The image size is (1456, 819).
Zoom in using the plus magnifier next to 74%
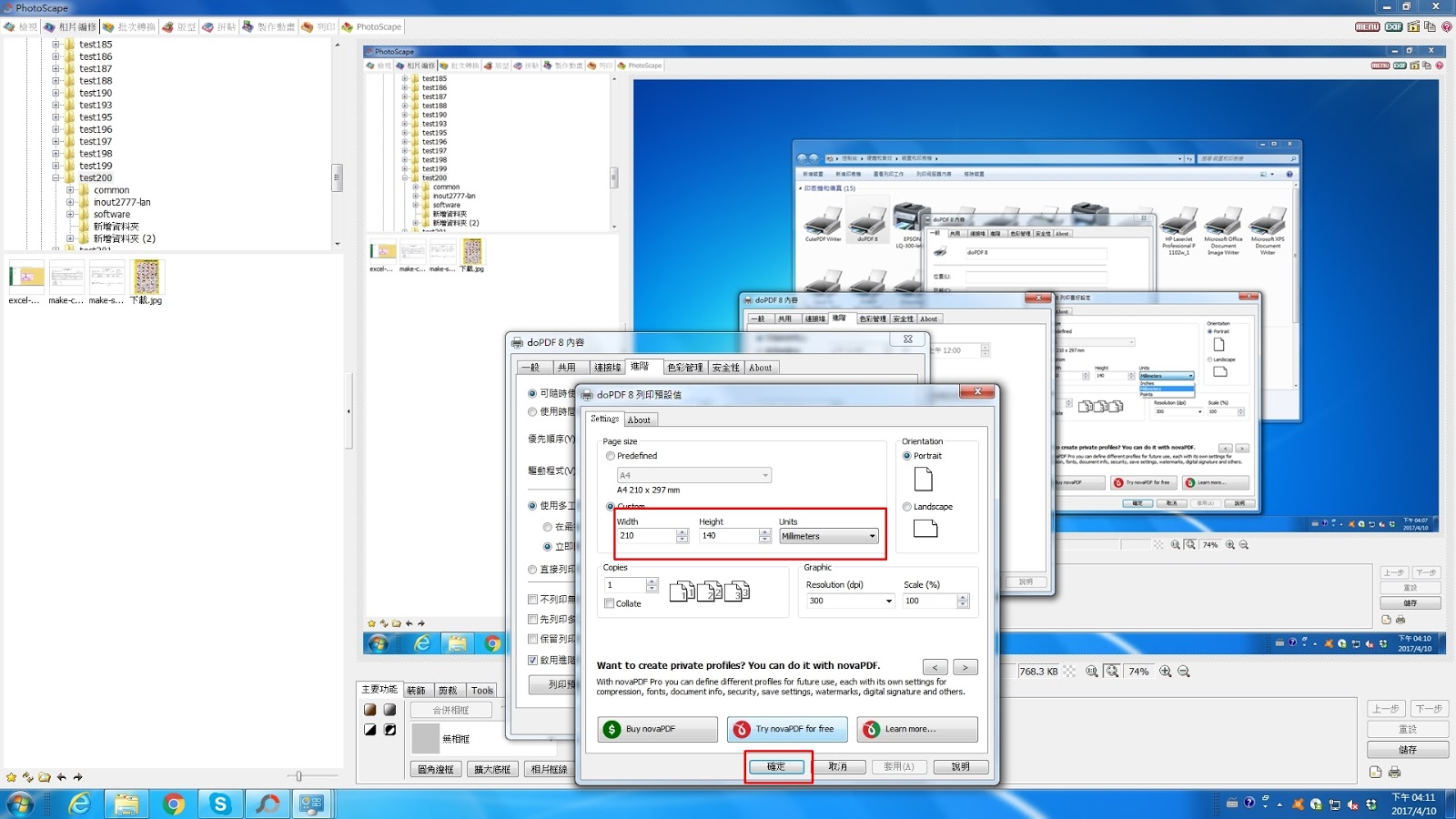click(1165, 672)
